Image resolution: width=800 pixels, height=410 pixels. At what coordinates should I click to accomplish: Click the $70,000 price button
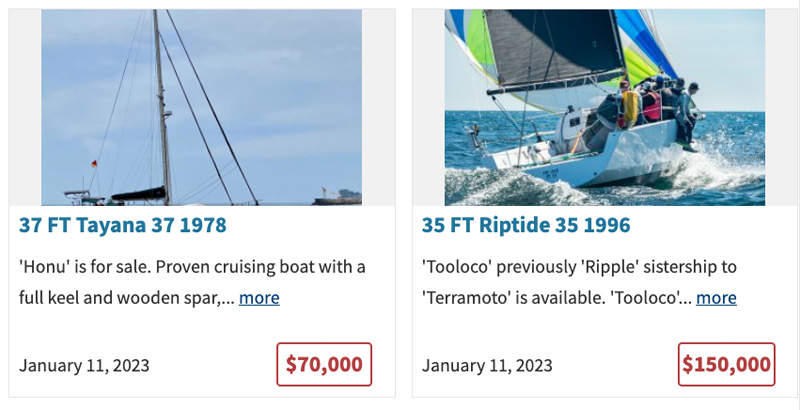[x=324, y=364]
